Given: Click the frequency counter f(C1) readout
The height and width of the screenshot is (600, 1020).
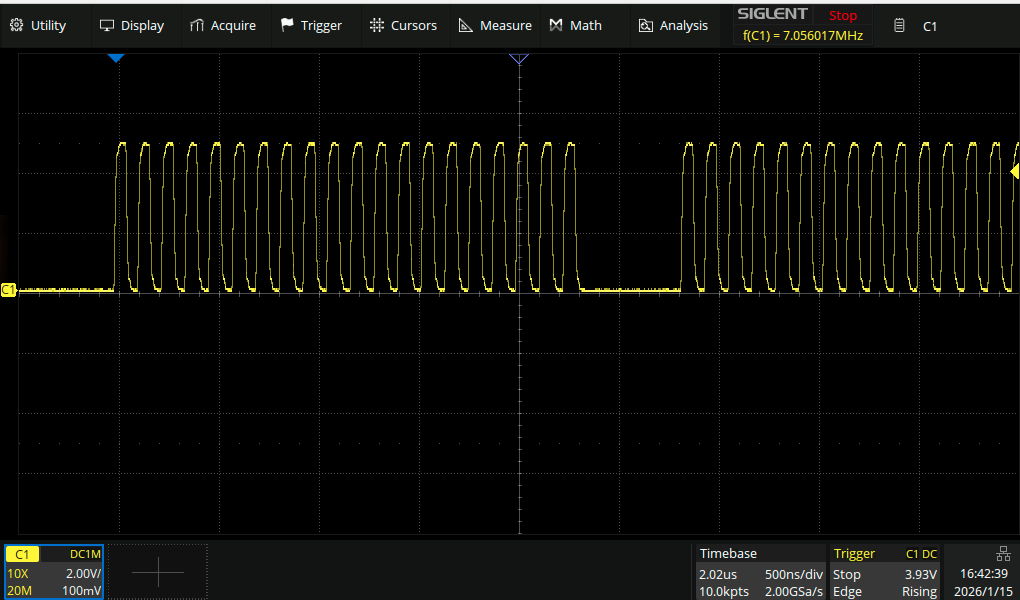Looking at the screenshot, I should pyautogui.click(x=802, y=36).
